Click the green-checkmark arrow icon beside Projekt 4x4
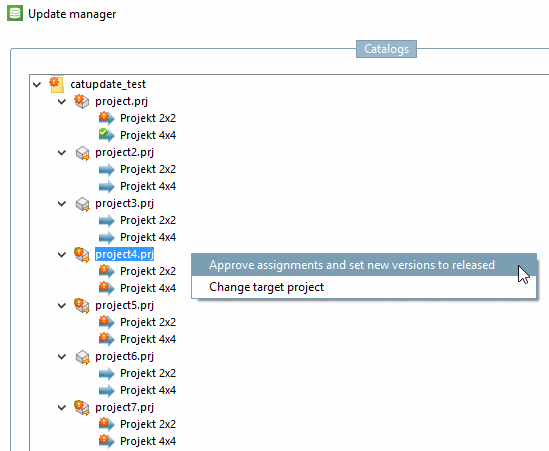This screenshot has width=549, height=451. pyautogui.click(x=106, y=135)
